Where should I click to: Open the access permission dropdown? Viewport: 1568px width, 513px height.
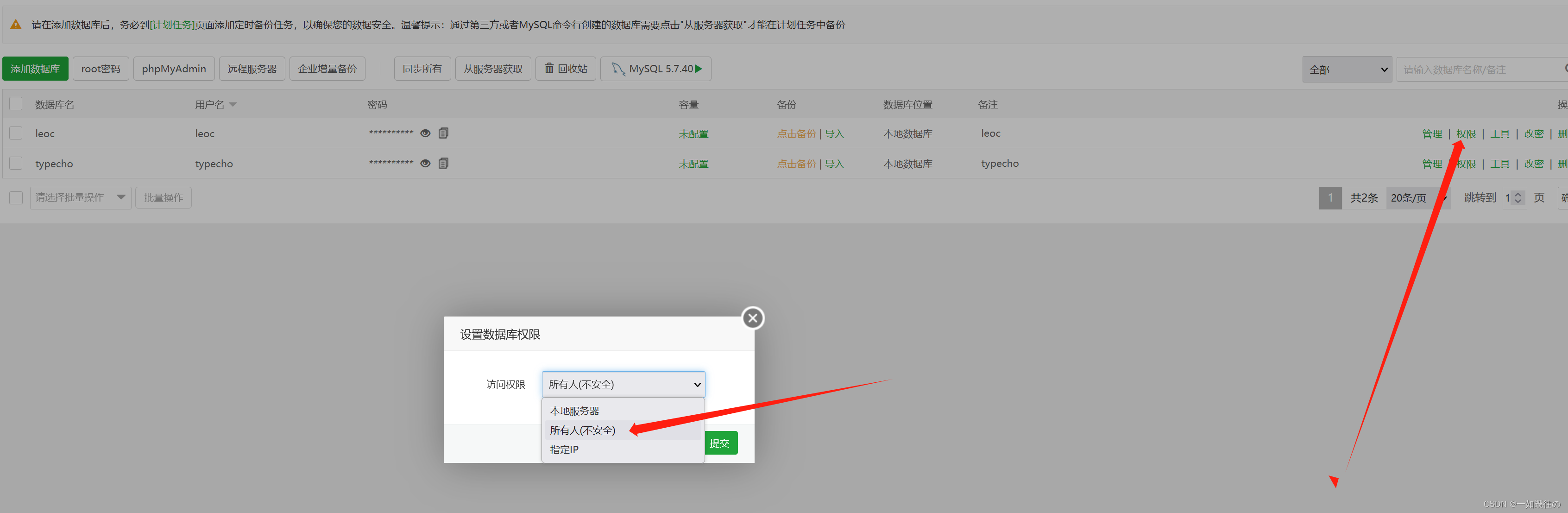(x=623, y=385)
